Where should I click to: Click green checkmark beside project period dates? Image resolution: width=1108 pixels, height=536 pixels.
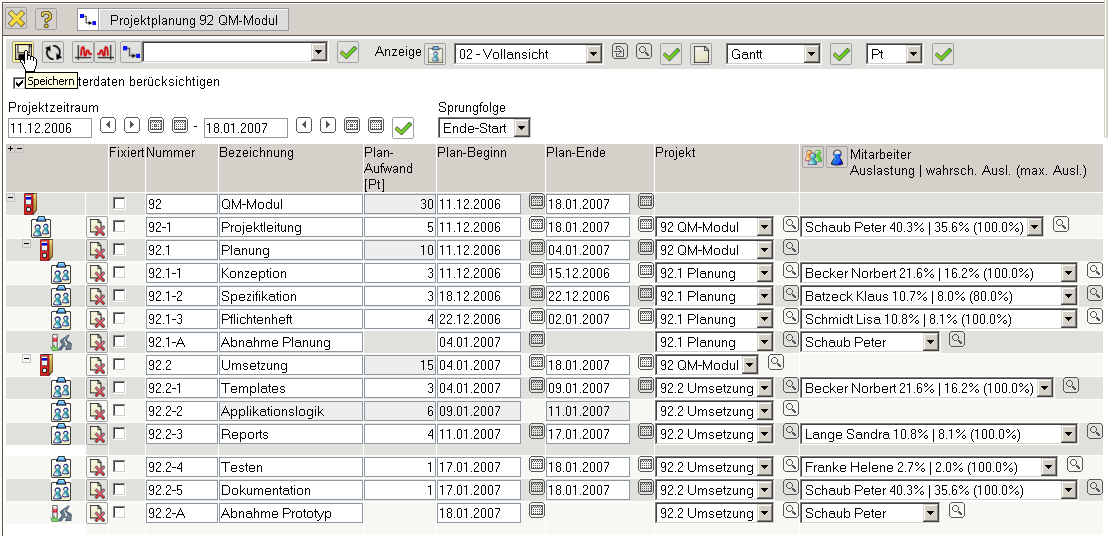403,128
